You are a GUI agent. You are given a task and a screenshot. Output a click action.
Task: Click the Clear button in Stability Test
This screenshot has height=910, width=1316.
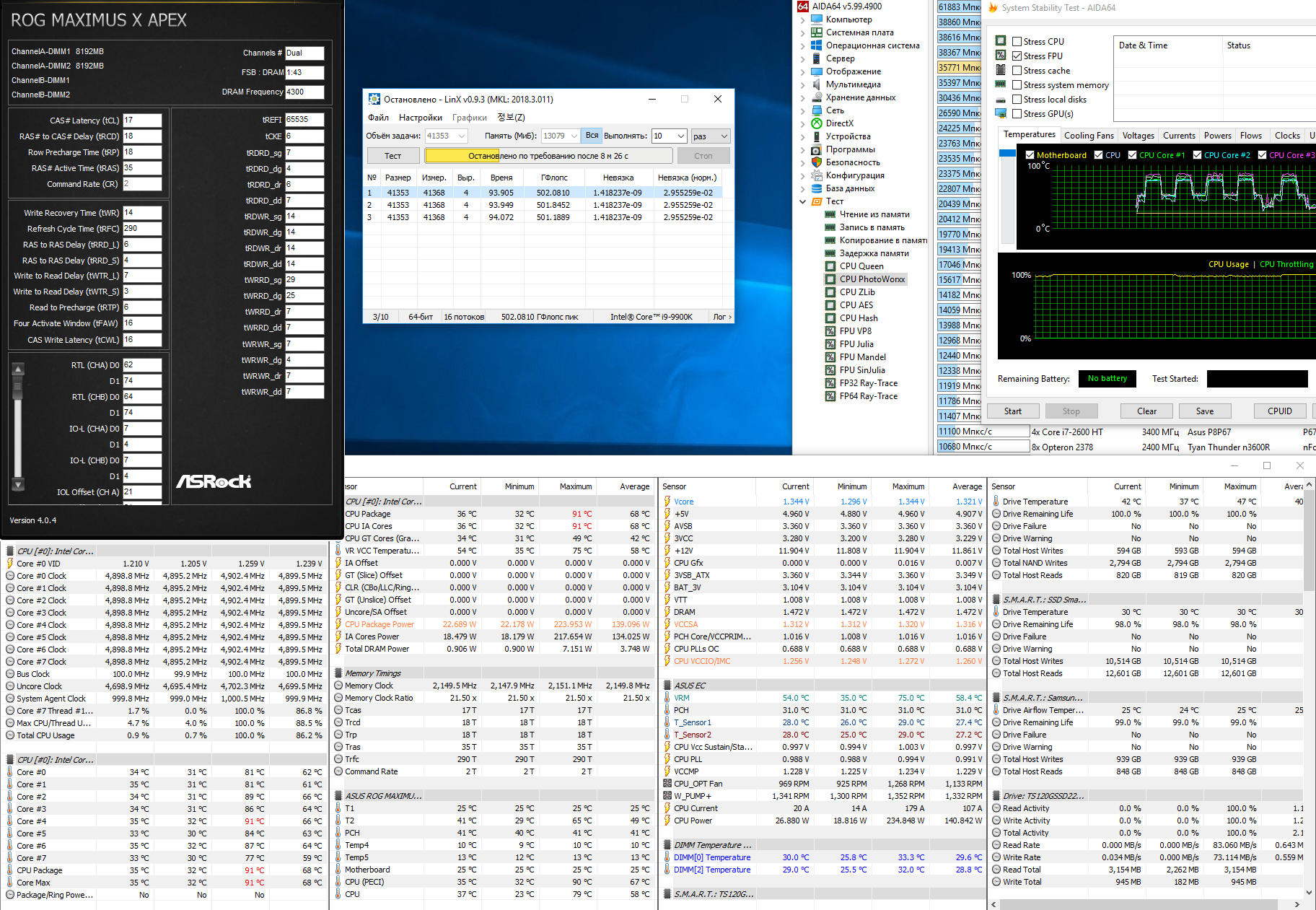click(1146, 411)
